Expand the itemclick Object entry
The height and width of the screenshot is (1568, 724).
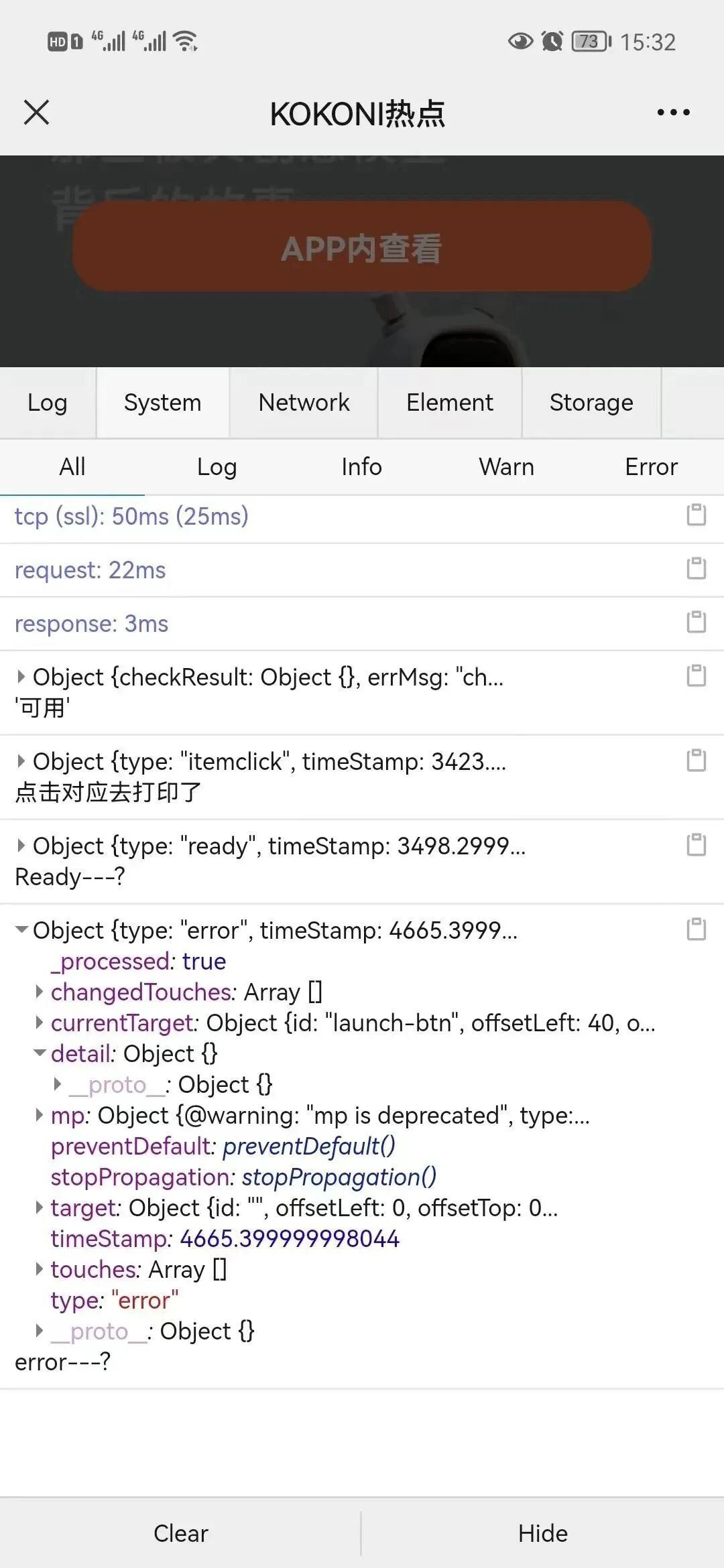(21, 761)
